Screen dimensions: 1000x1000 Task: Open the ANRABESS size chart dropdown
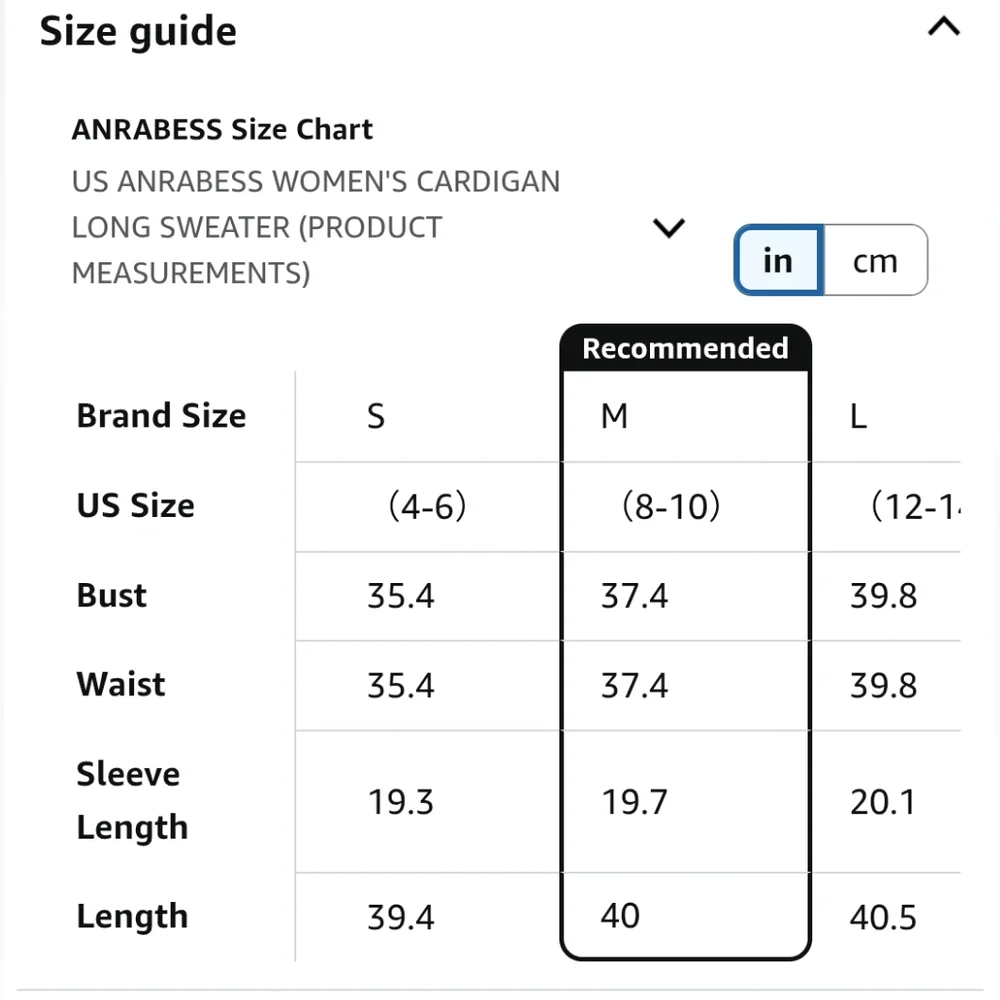[x=668, y=228]
